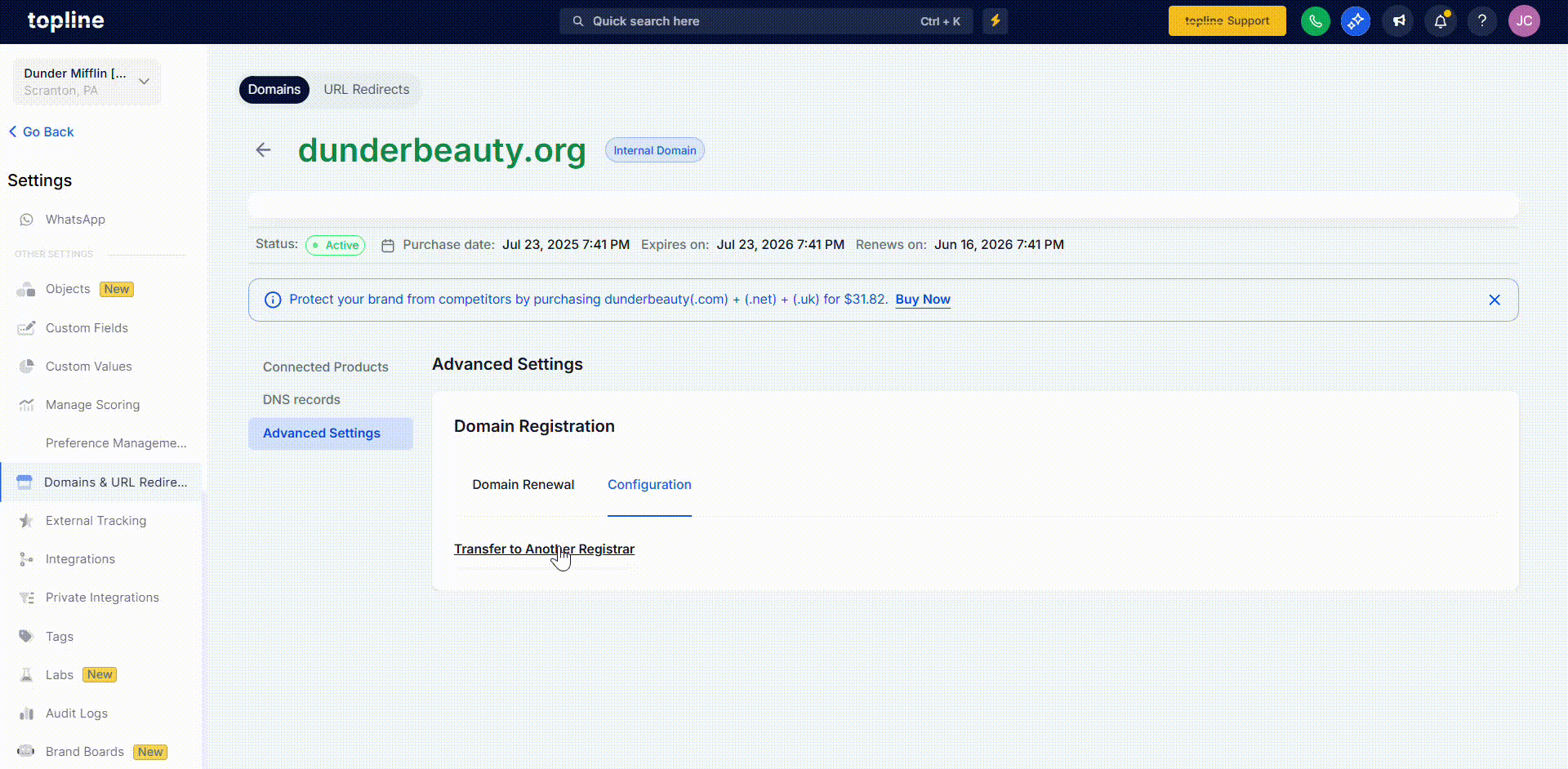Switch to the URL Redirects tab
The width and height of the screenshot is (1568, 769).
(366, 90)
